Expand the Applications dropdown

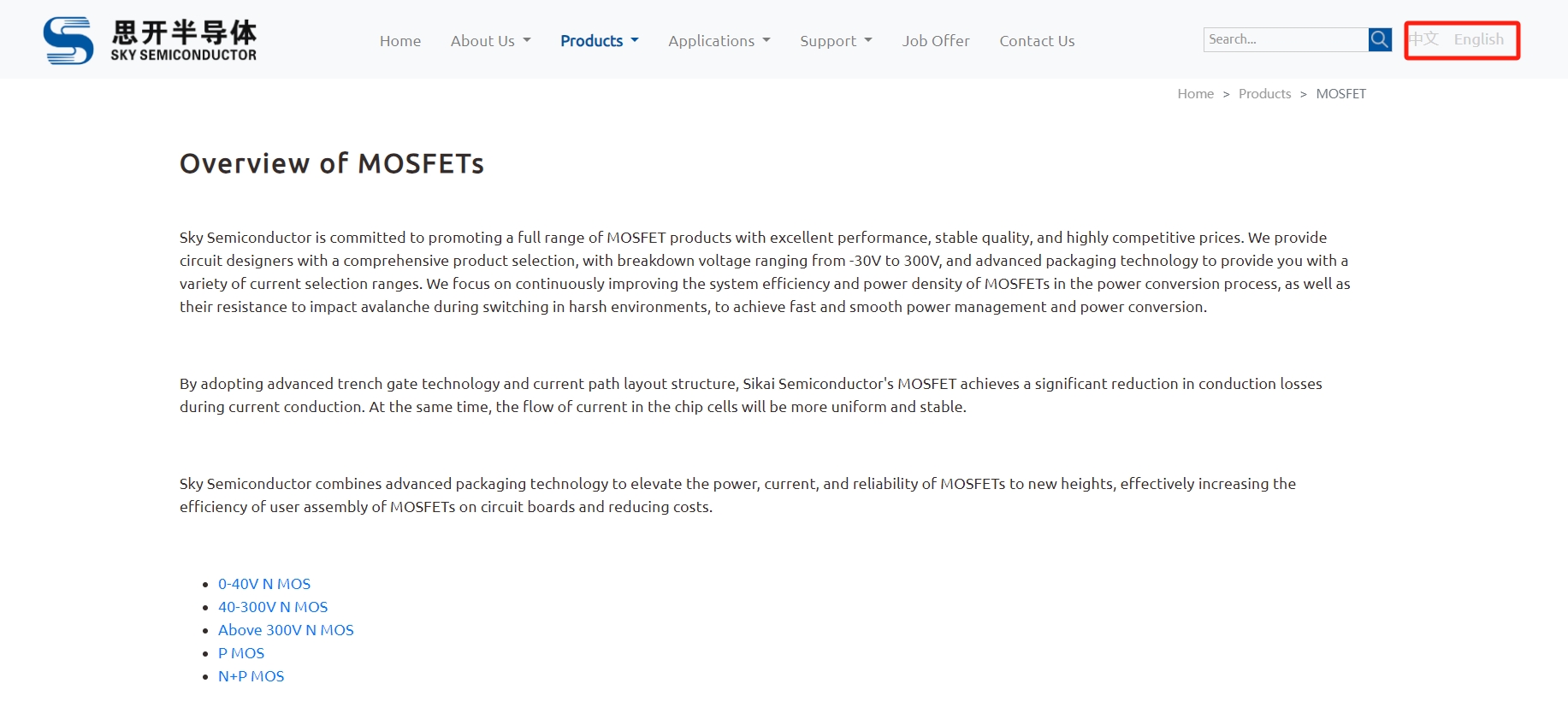click(719, 41)
